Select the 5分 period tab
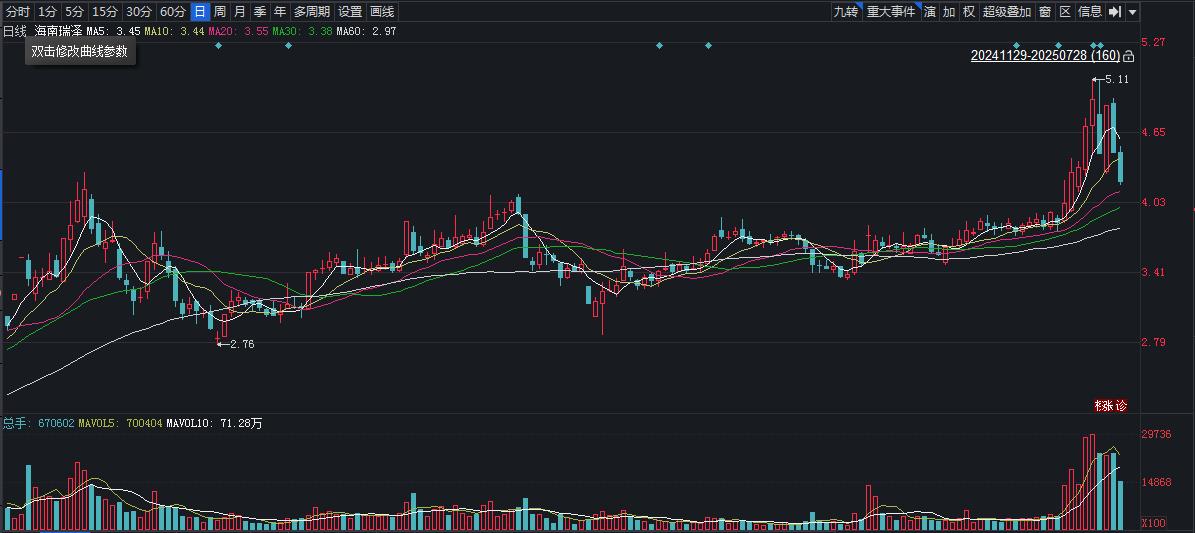This screenshot has width=1195, height=533. pos(74,11)
